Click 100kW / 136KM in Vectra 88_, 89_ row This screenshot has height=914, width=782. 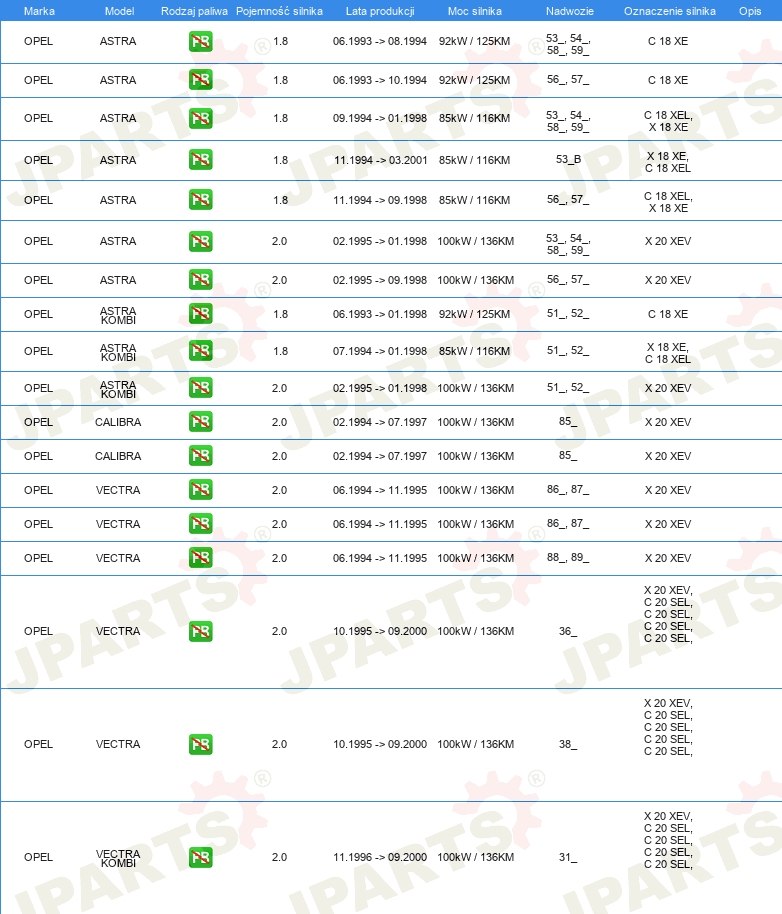tap(475, 558)
